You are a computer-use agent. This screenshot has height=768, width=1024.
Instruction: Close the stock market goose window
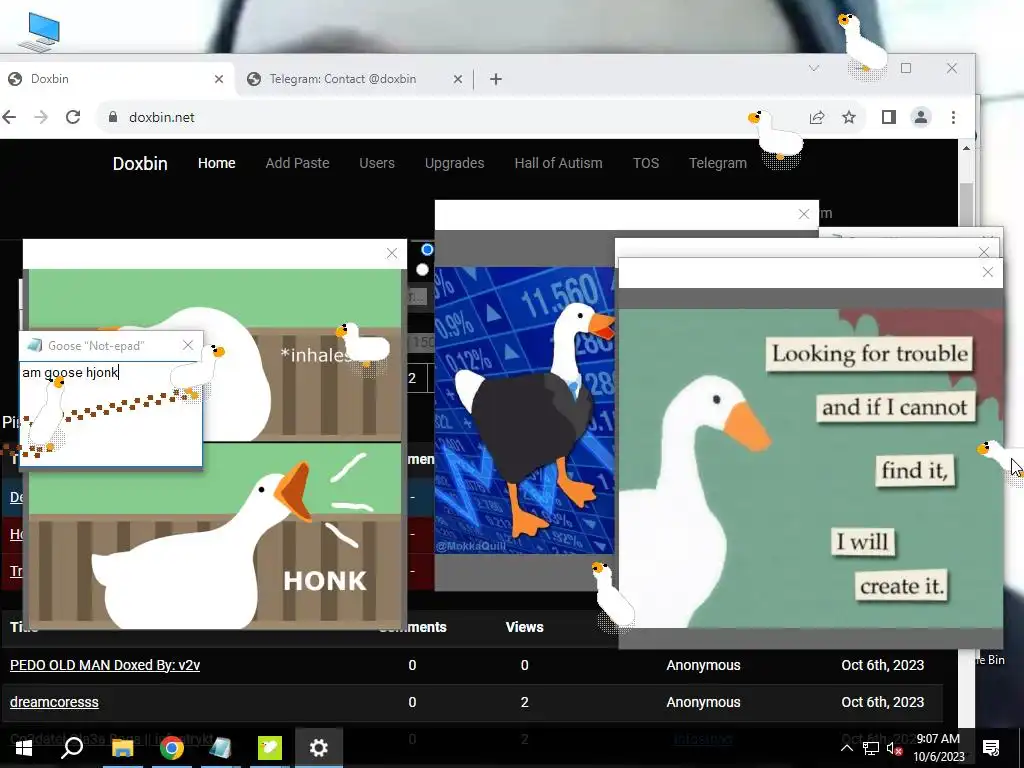click(804, 214)
